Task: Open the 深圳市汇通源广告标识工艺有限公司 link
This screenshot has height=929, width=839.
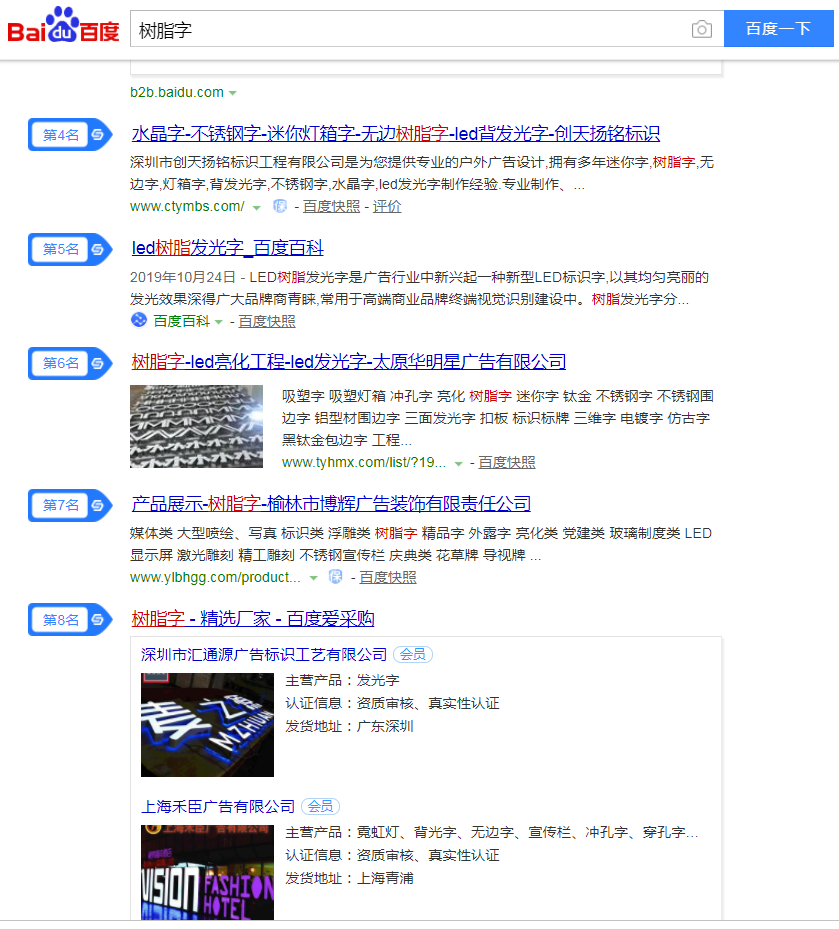Action: tap(264, 655)
